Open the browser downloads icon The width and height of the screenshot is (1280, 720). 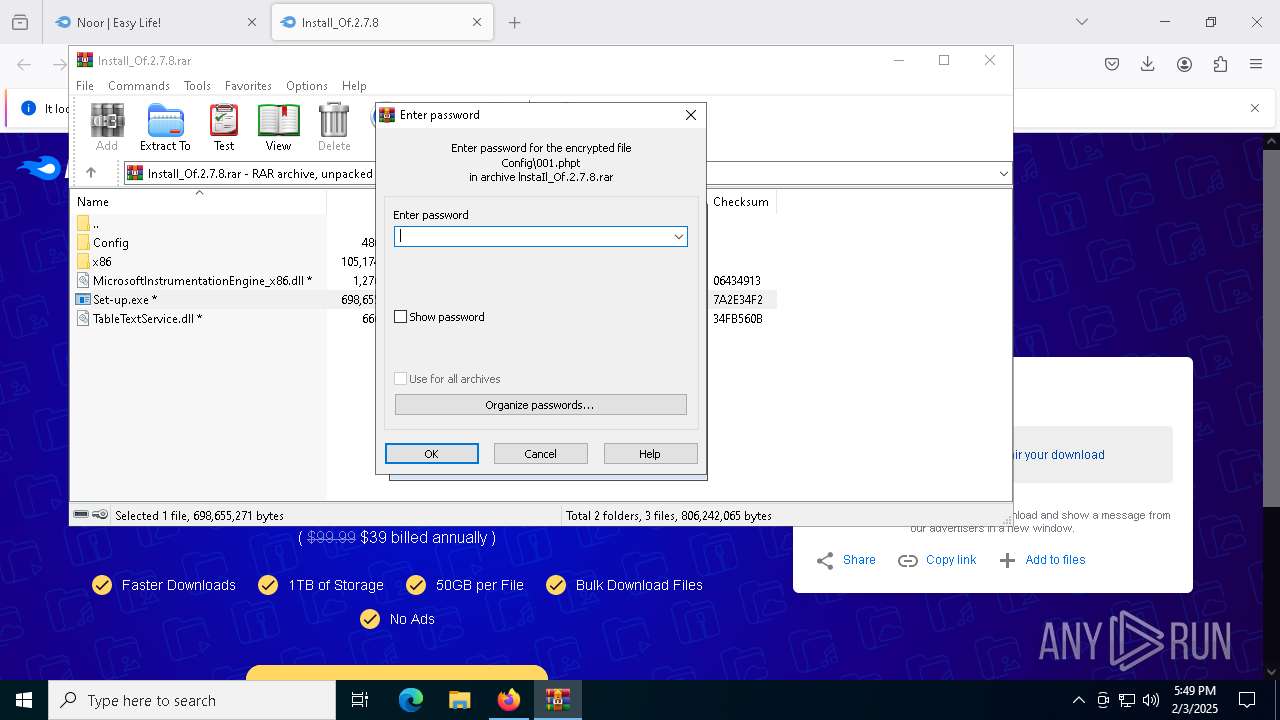1148,64
